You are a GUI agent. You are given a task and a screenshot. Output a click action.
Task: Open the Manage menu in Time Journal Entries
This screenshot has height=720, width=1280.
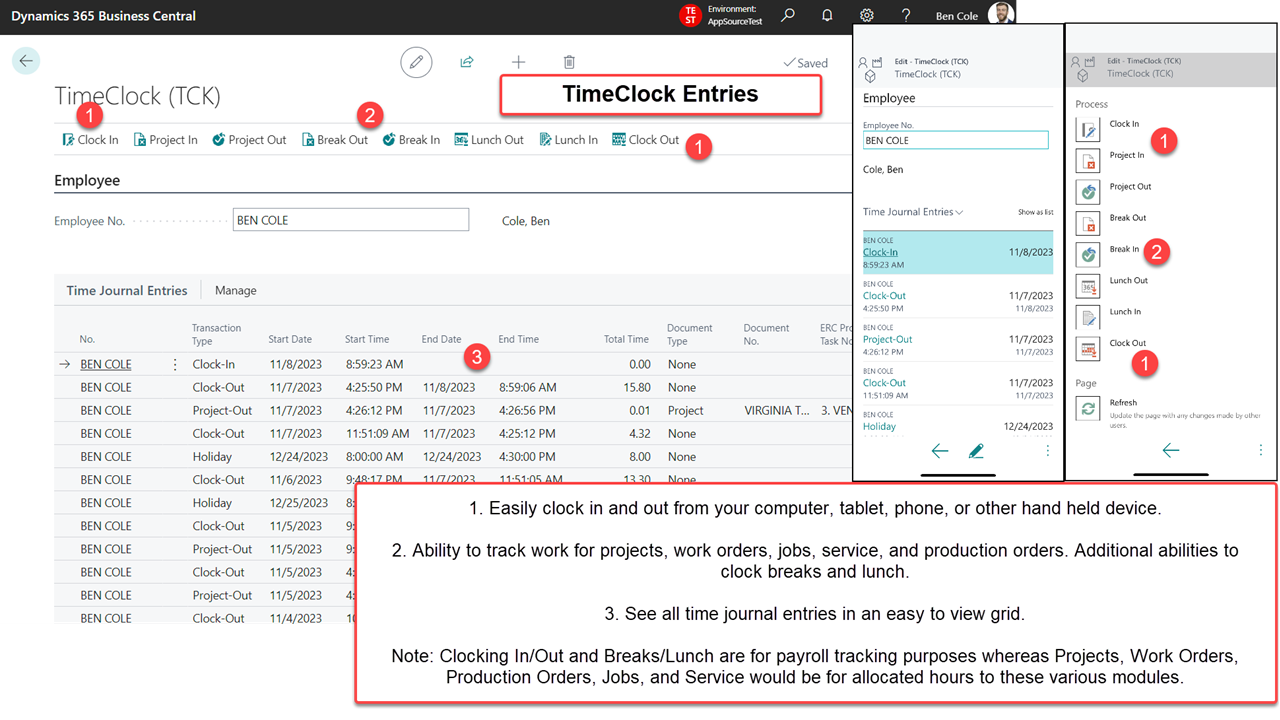pos(236,290)
